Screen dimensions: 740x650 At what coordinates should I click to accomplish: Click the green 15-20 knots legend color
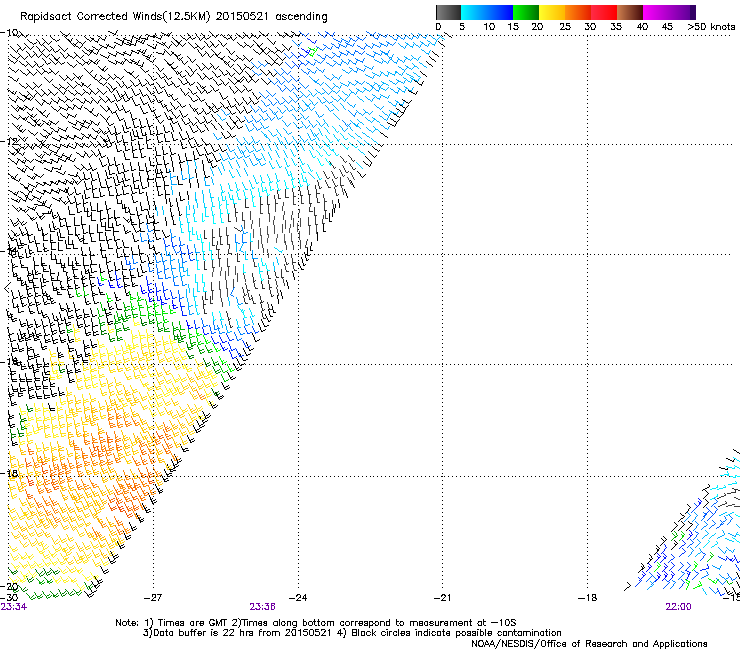[x=526, y=12]
